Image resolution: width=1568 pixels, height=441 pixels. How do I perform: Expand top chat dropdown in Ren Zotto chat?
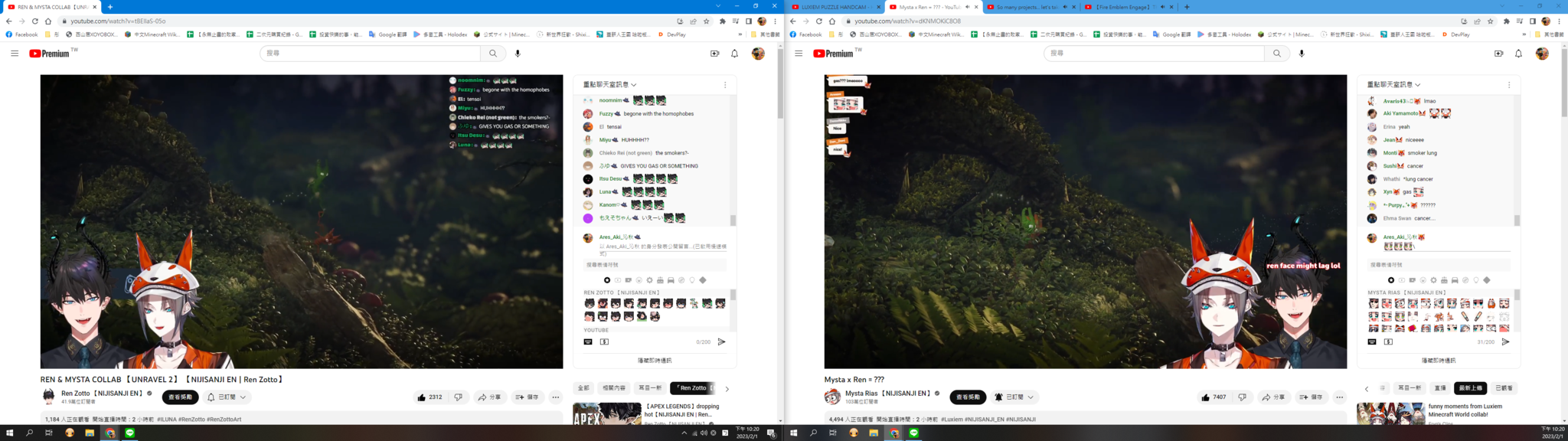pyautogui.click(x=610, y=85)
